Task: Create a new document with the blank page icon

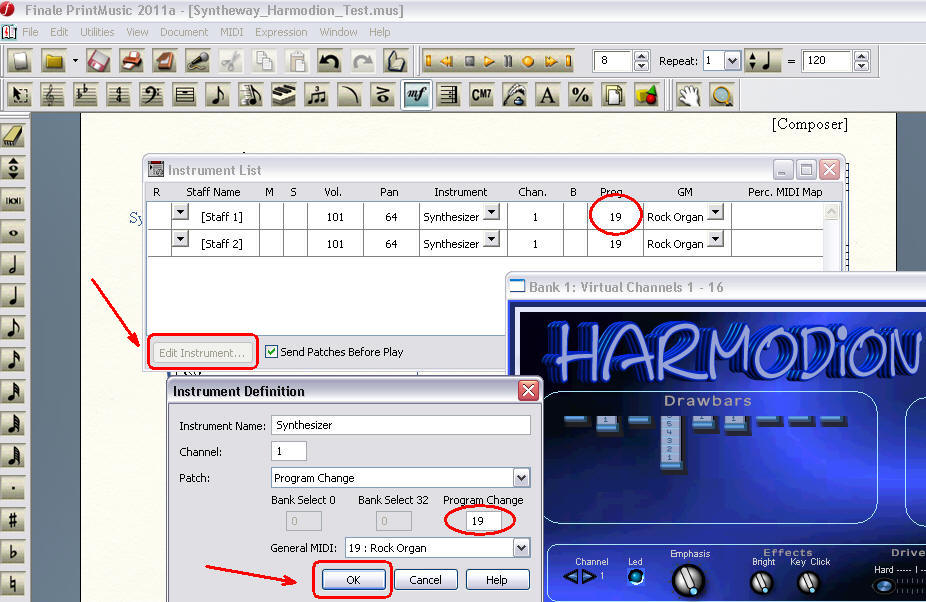Action: (21, 61)
